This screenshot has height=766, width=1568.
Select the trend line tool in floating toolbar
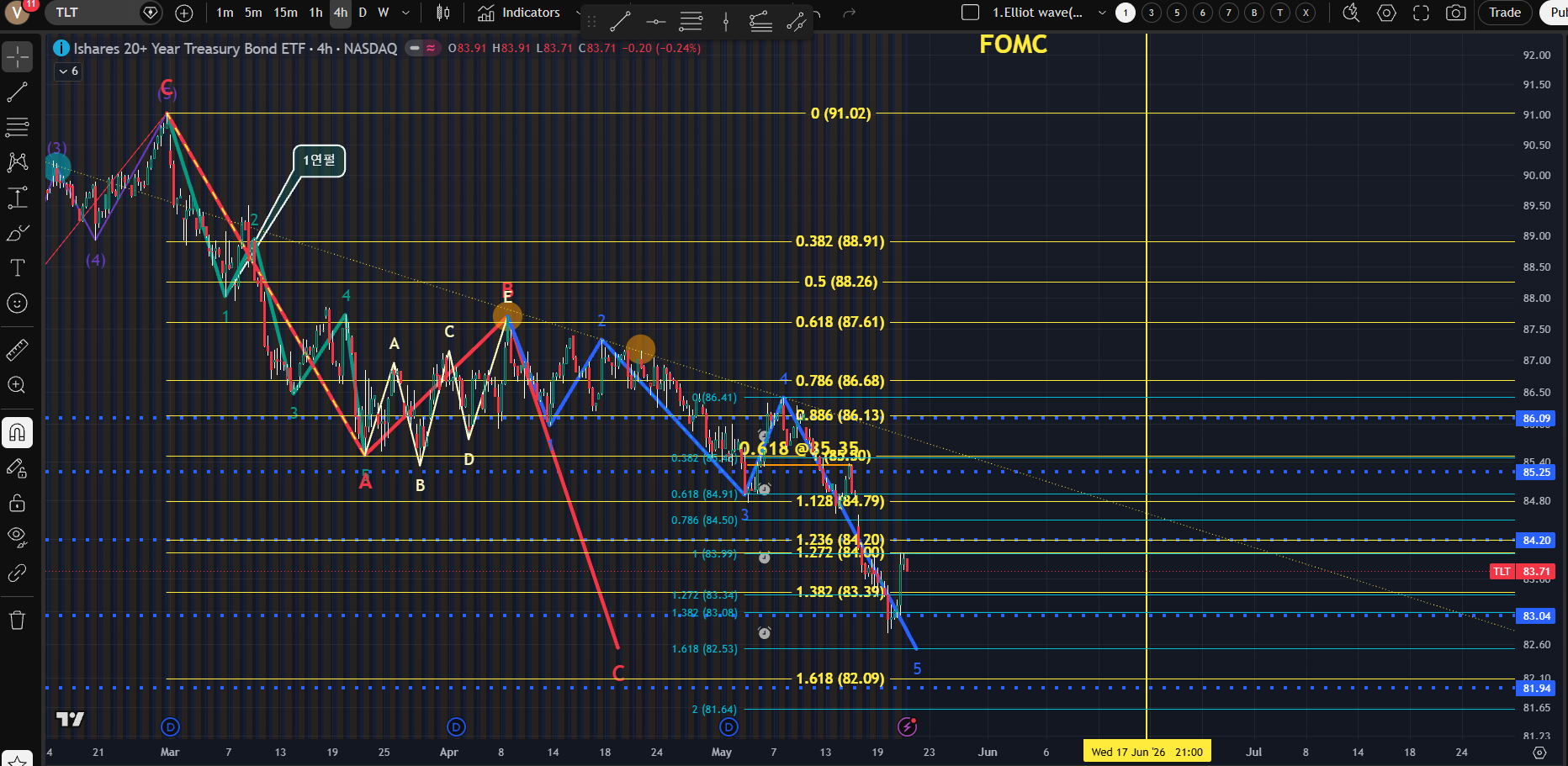coord(621,22)
